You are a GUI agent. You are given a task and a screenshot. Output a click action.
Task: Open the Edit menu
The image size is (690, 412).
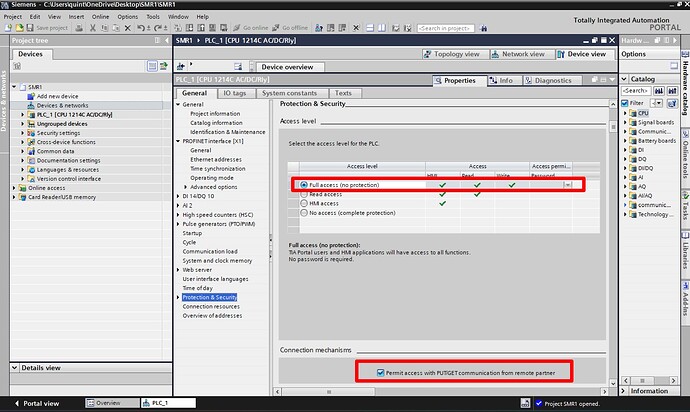(x=35, y=17)
